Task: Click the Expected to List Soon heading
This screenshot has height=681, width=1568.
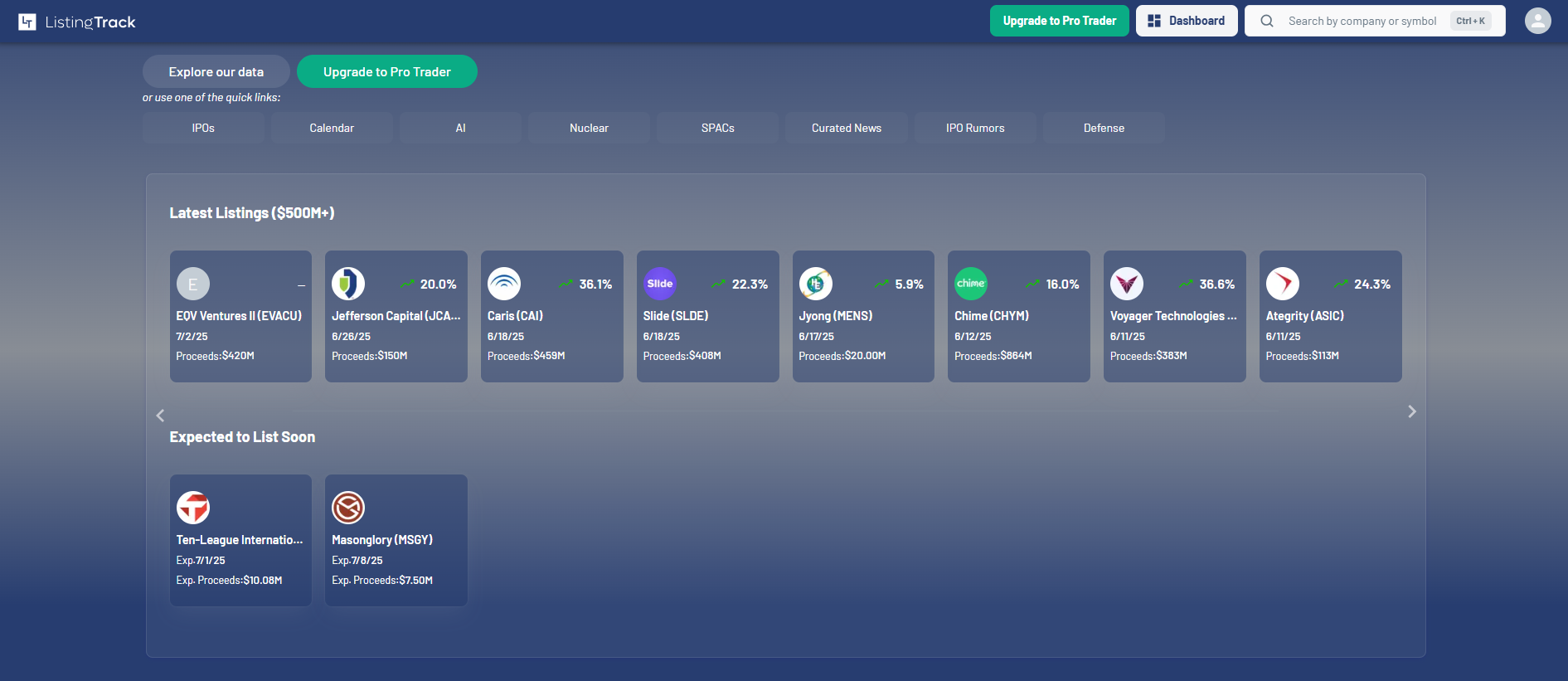Action: pos(242,437)
